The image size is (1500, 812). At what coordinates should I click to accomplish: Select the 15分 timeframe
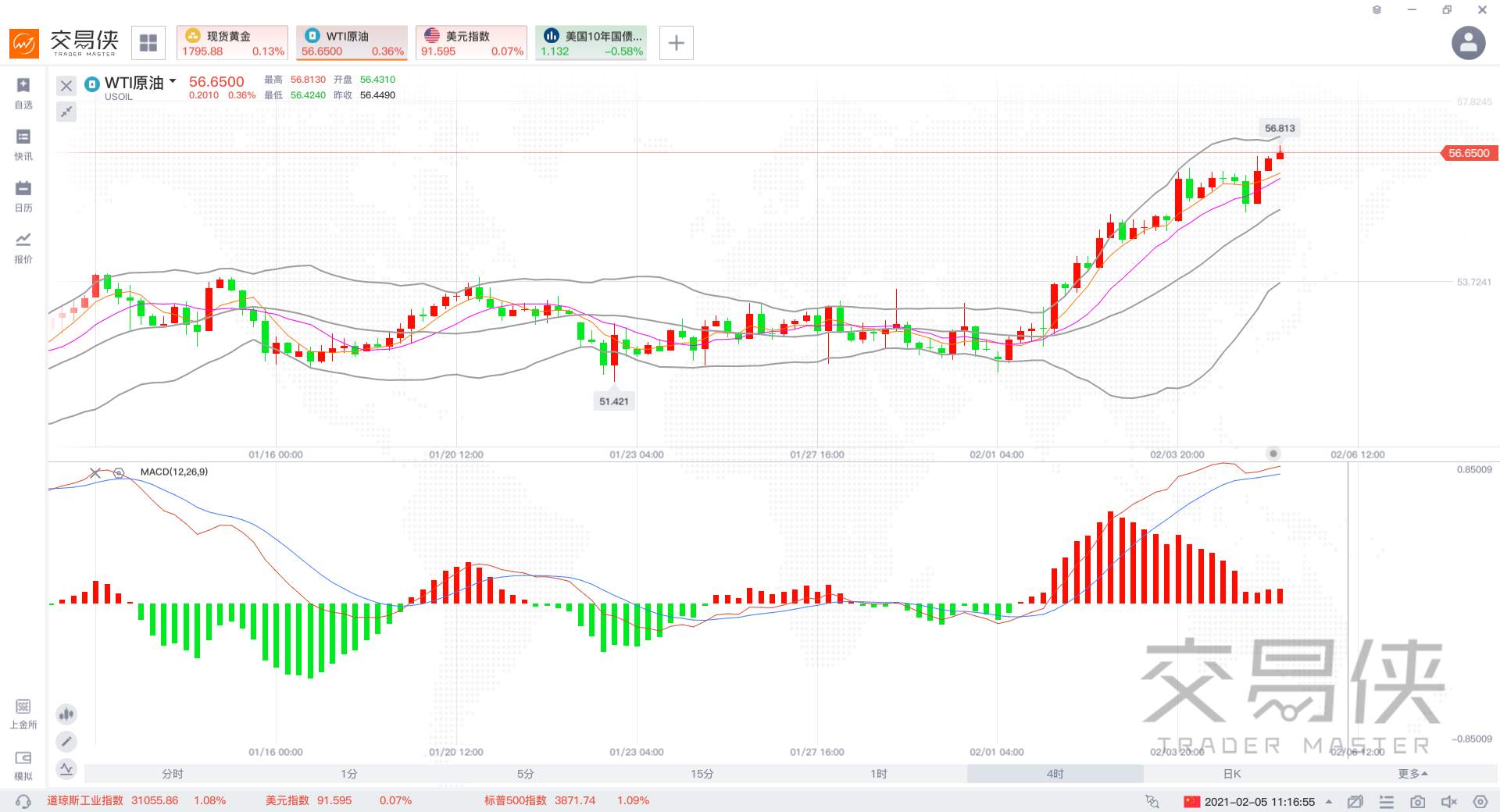click(702, 774)
